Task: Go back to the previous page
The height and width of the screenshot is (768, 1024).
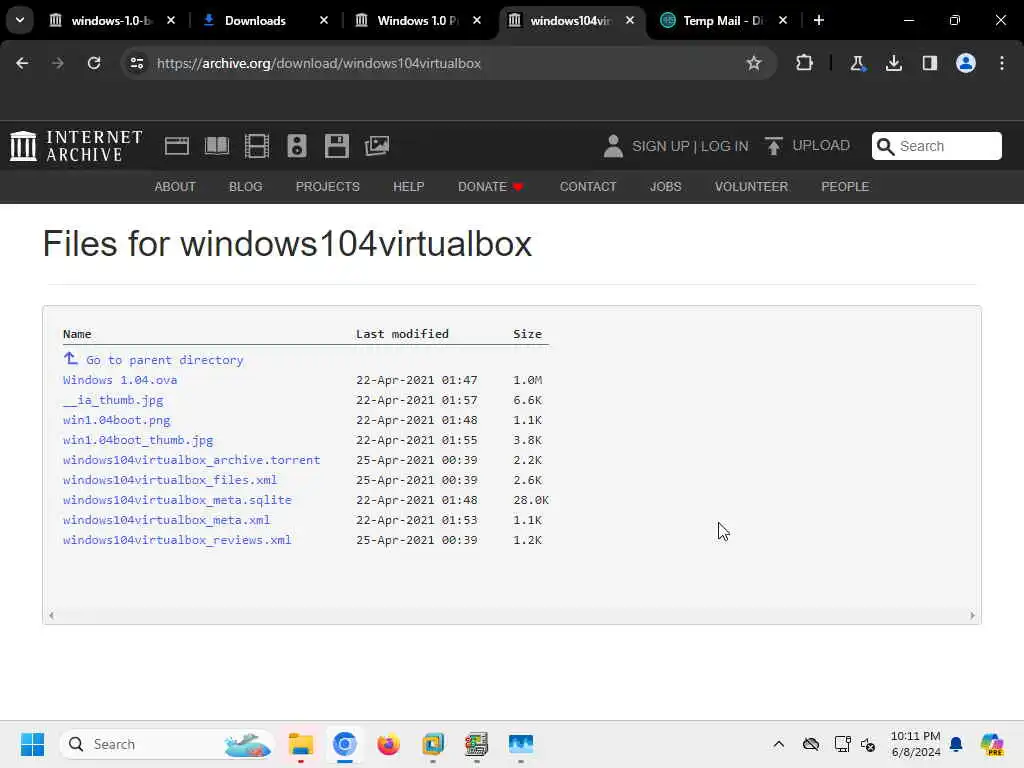Action: tap(22, 63)
